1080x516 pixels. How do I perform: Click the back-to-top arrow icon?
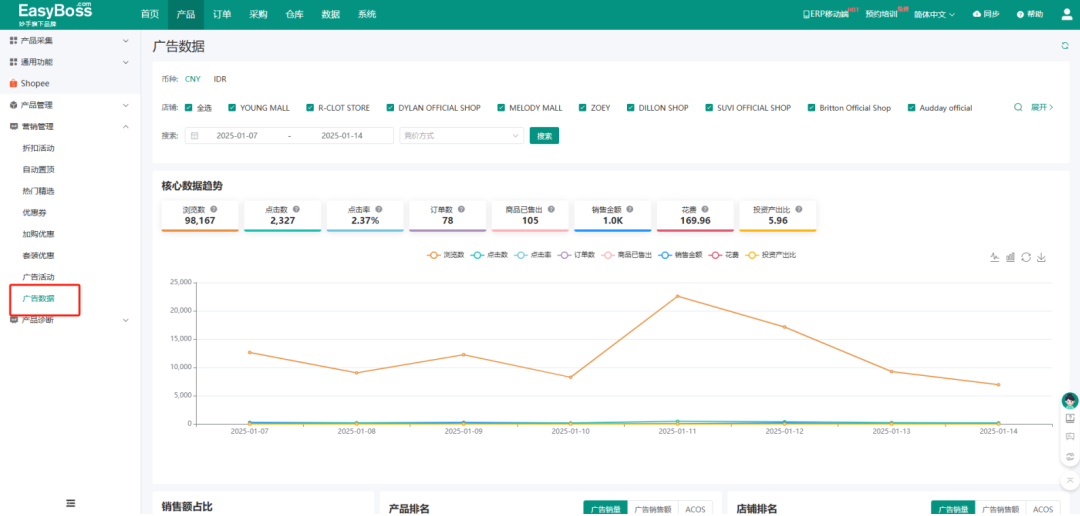[1070, 479]
